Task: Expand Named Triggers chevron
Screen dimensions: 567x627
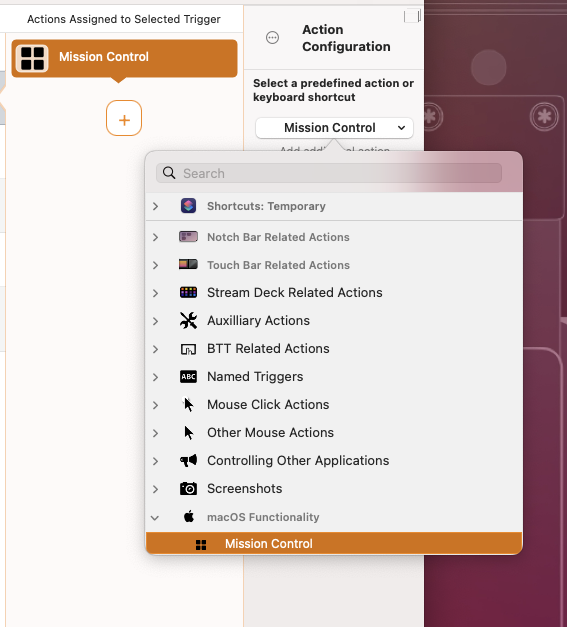Action: 155,377
